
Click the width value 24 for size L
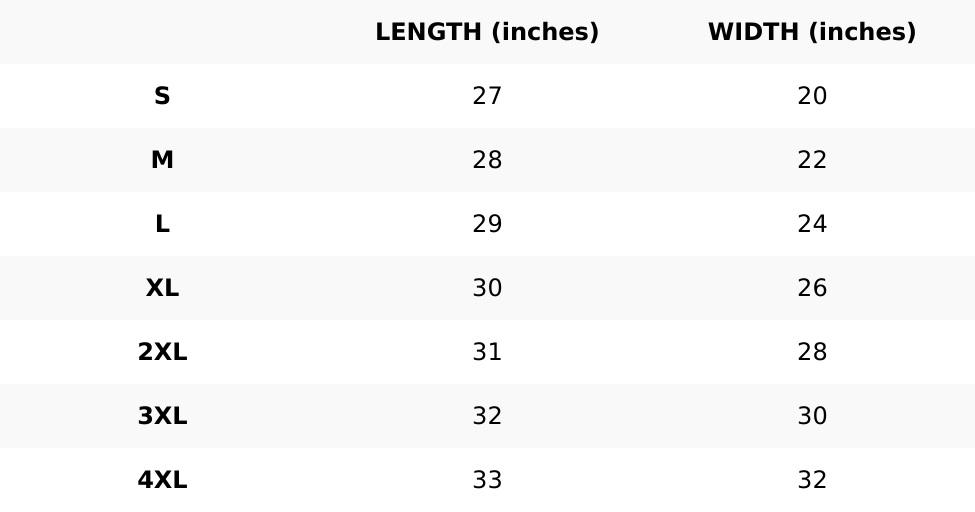pyautogui.click(x=812, y=224)
